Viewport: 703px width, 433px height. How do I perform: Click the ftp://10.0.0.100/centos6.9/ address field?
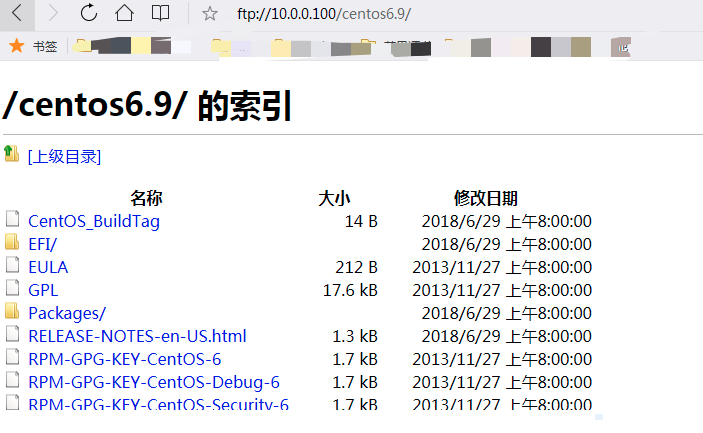pos(324,14)
